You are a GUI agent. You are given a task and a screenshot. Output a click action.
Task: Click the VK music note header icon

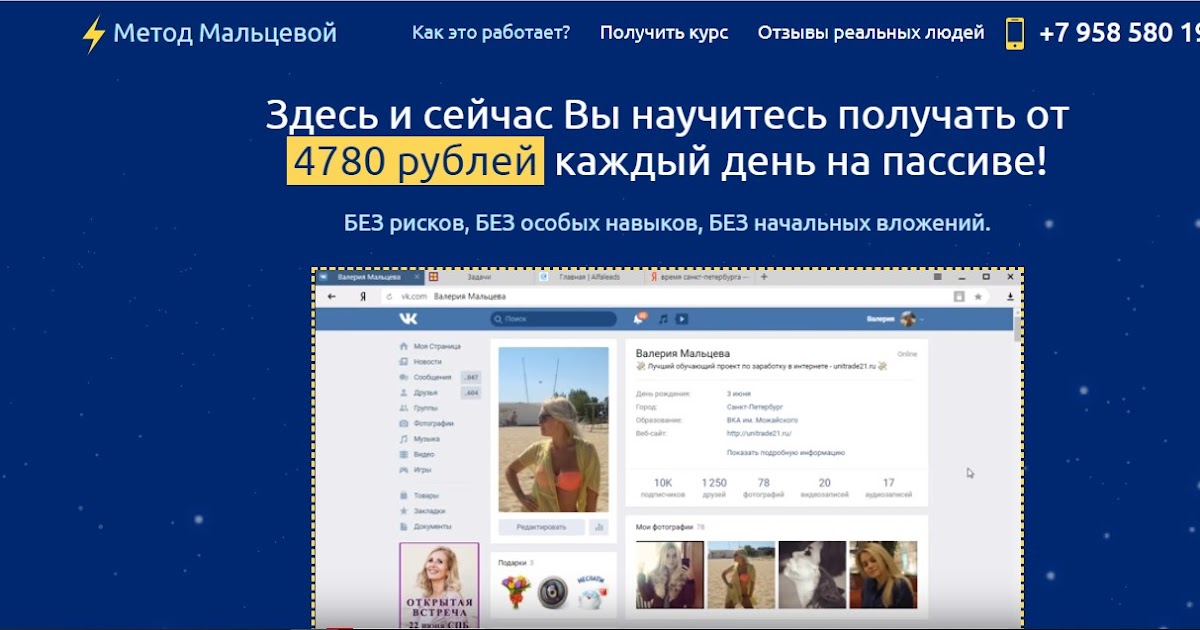(662, 319)
